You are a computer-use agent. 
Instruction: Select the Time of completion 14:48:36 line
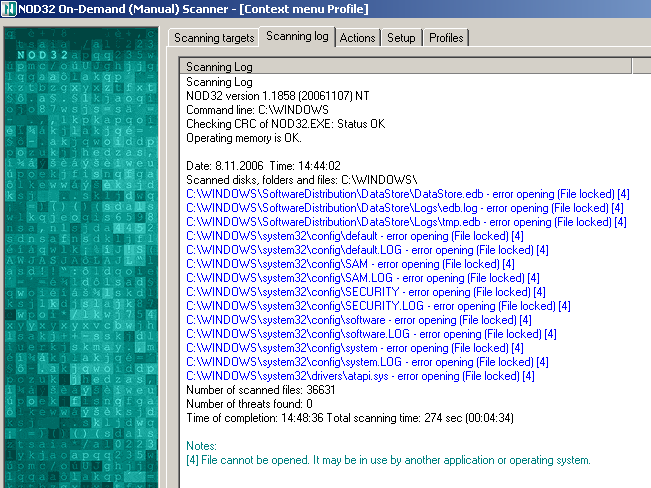pos(350,418)
